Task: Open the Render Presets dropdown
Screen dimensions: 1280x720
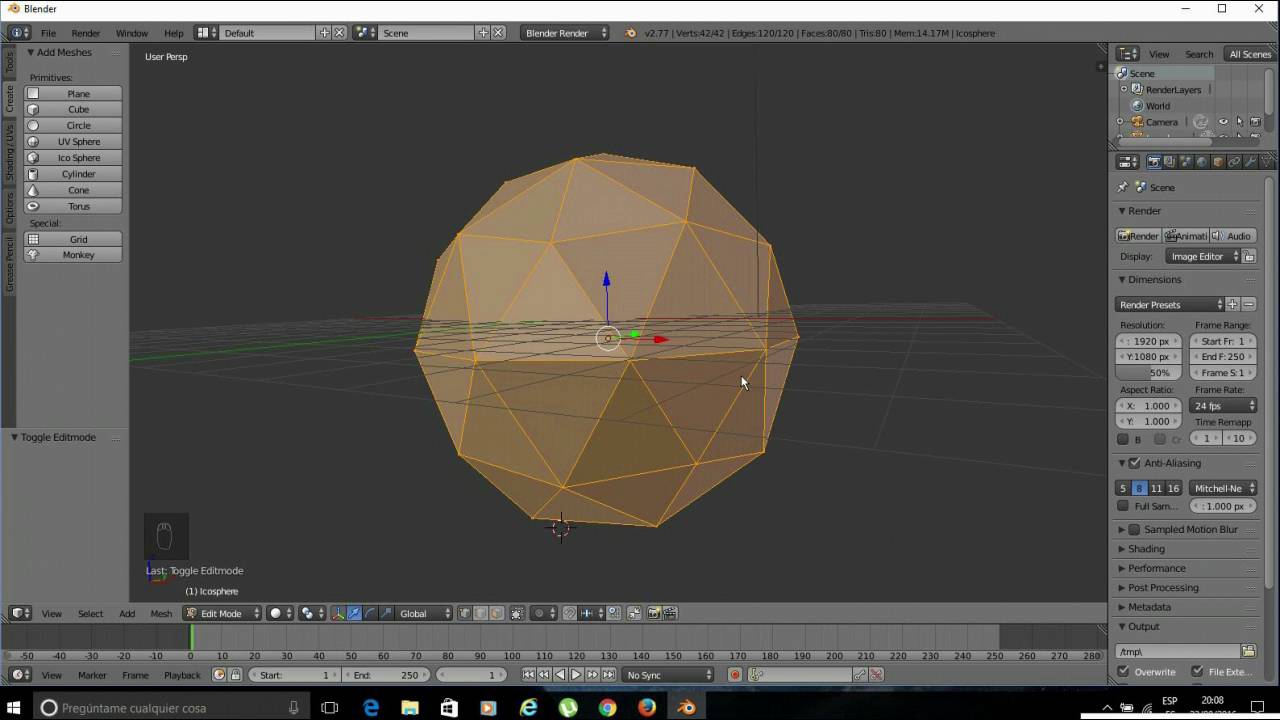Action: pyautogui.click(x=1170, y=304)
